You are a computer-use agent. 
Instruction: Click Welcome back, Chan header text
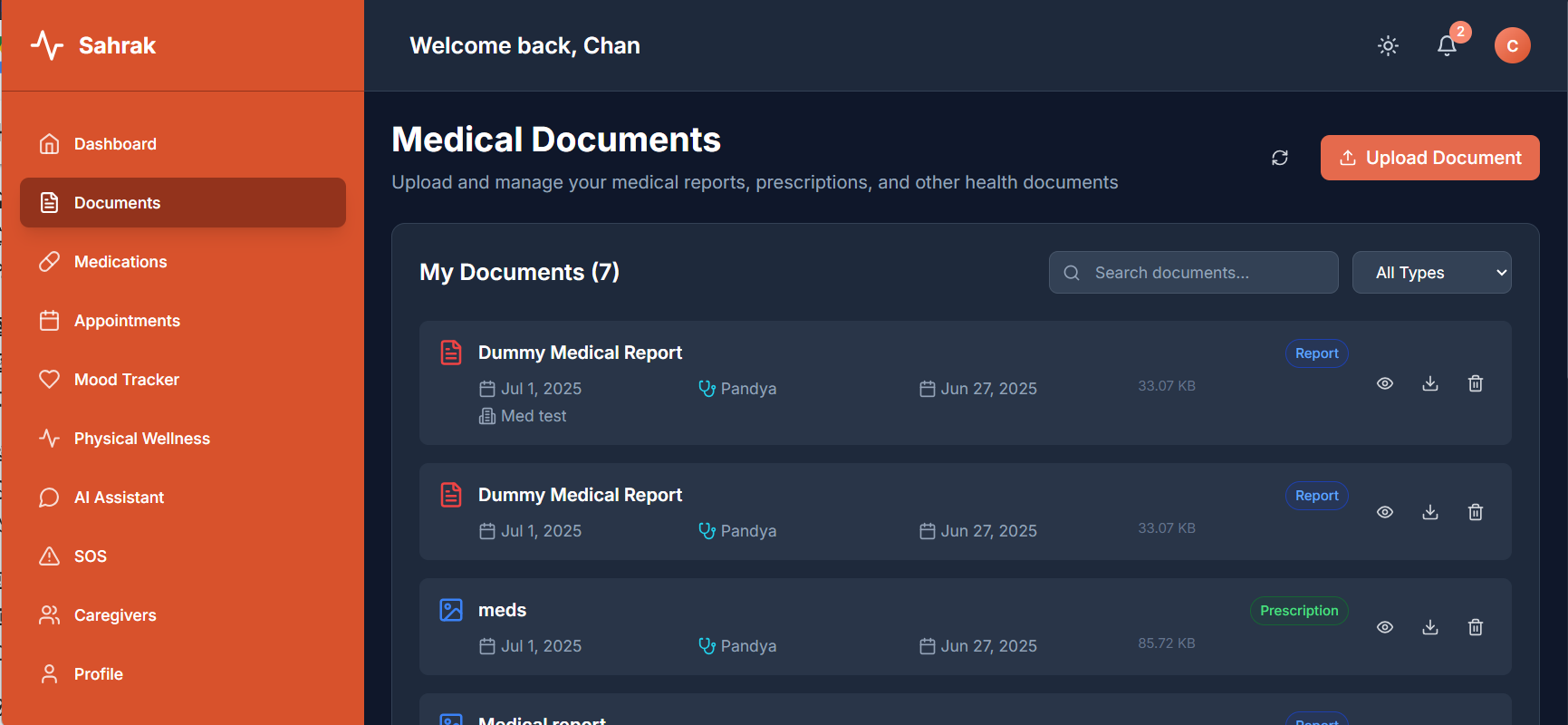pyautogui.click(x=524, y=45)
